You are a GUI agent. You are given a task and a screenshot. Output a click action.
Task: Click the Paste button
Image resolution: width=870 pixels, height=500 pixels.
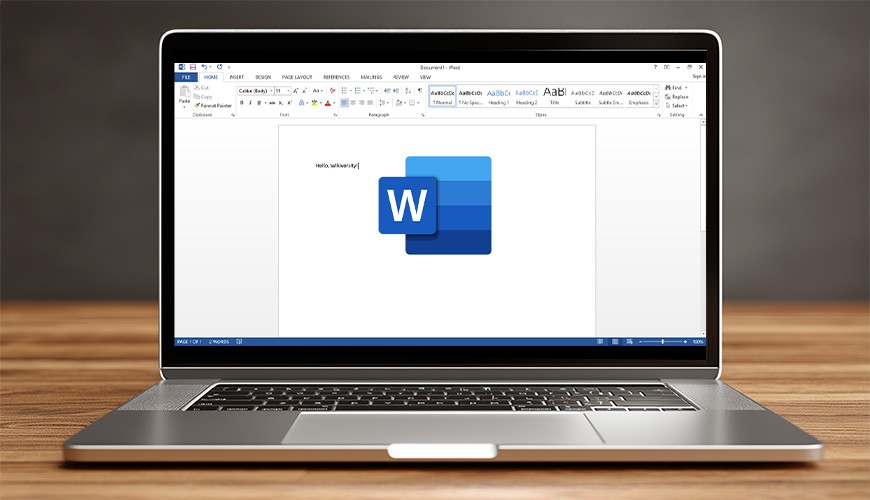point(184,95)
